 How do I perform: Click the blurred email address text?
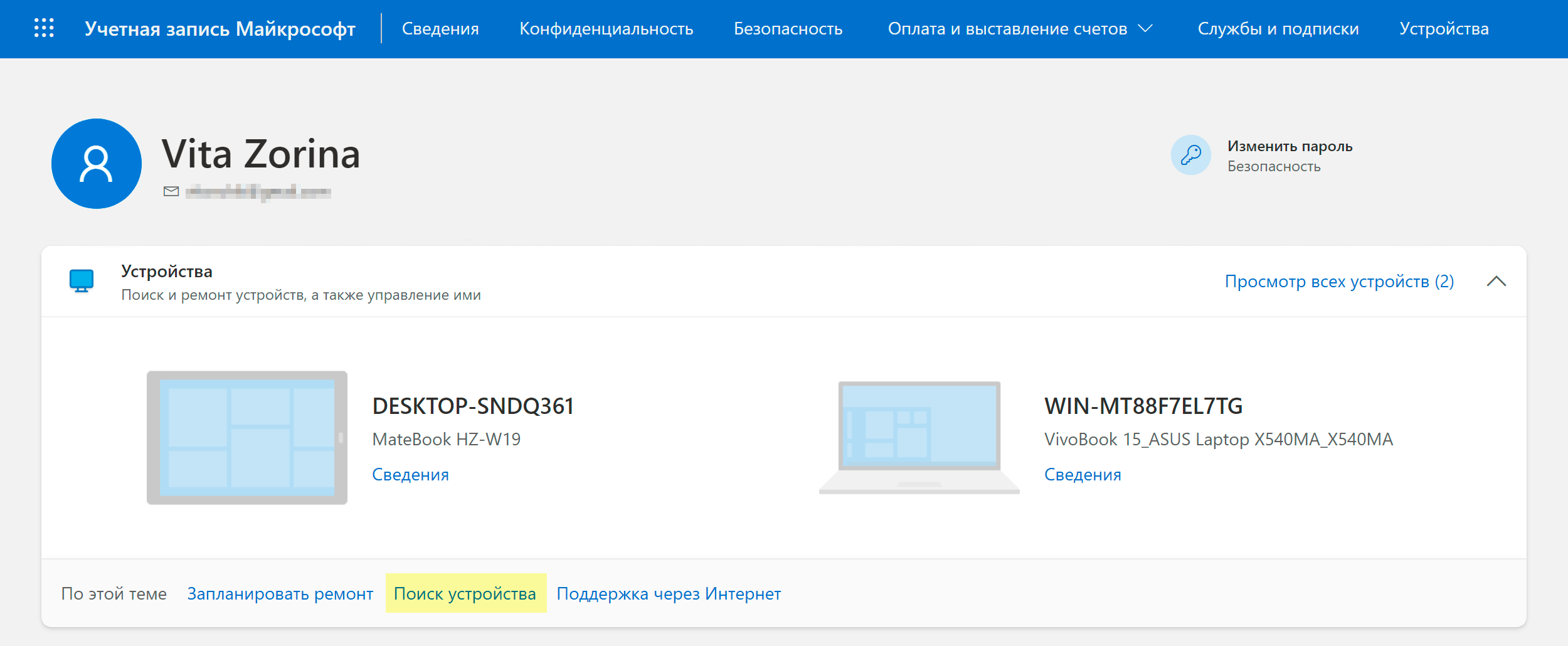(x=258, y=191)
